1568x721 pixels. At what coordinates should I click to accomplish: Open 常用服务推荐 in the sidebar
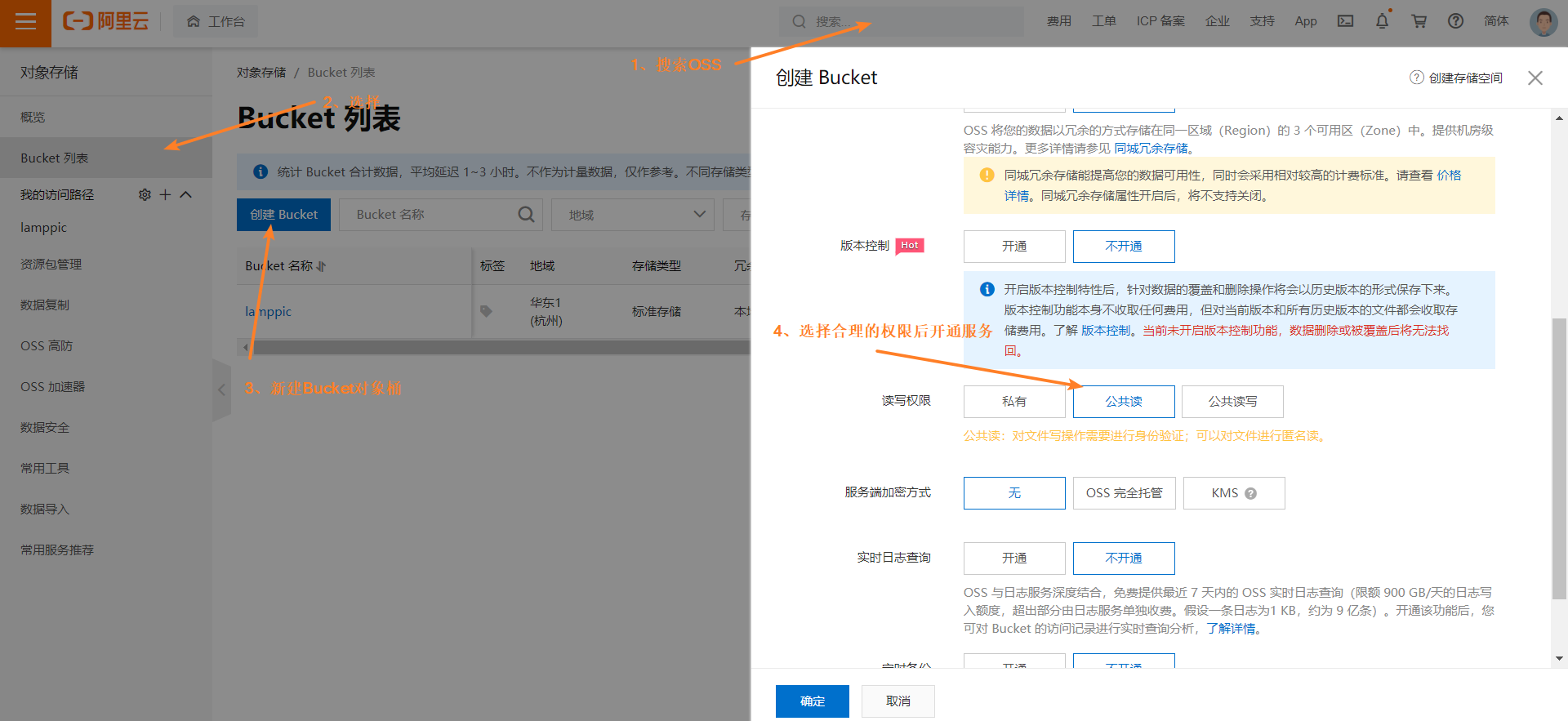pyautogui.click(x=57, y=550)
